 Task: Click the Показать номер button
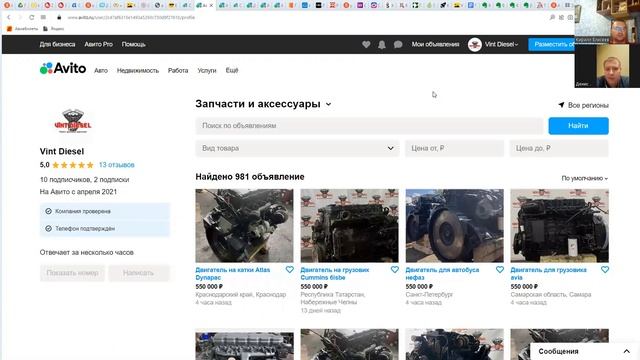(72, 273)
